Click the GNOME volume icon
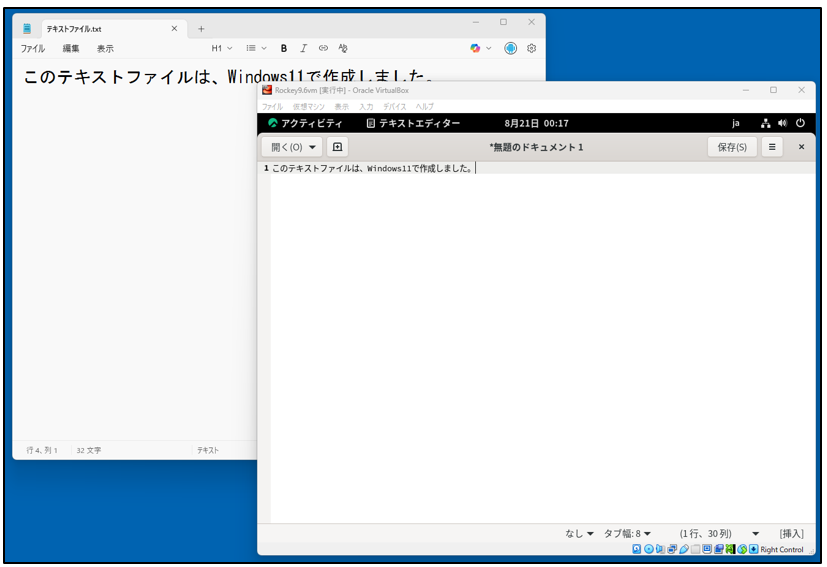Screen dimensions: 827x567 pos(782,123)
